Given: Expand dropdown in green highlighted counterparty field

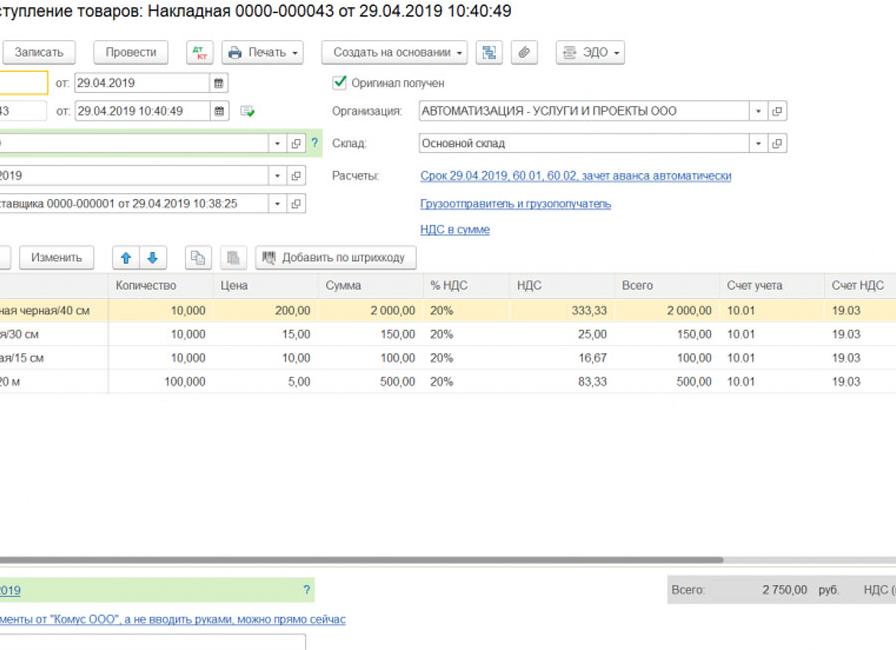Looking at the screenshot, I should (x=277, y=143).
